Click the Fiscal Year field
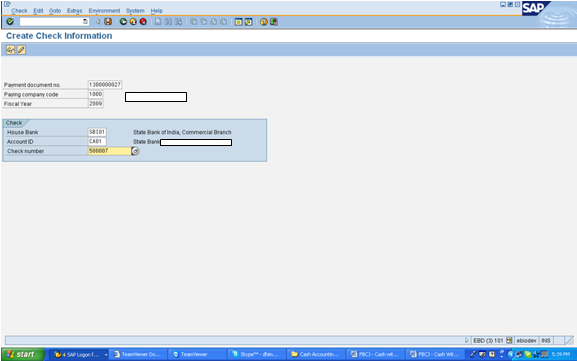 (x=96, y=104)
